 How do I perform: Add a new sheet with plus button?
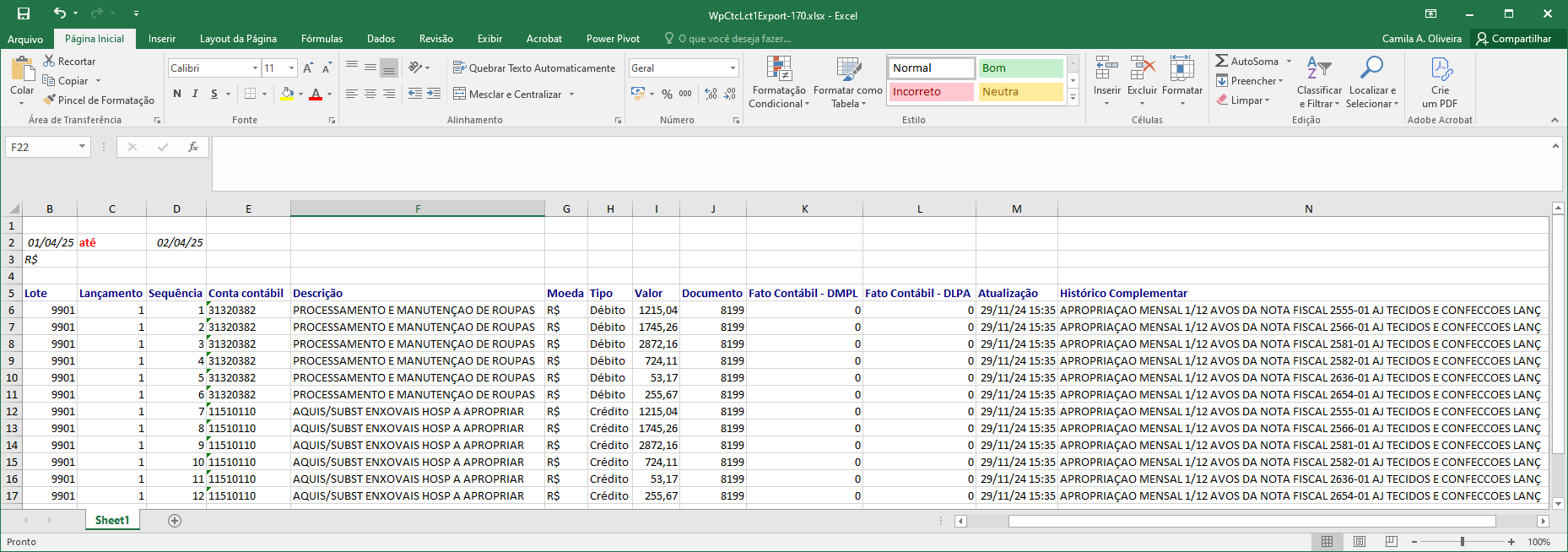click(x=175, y=521)
